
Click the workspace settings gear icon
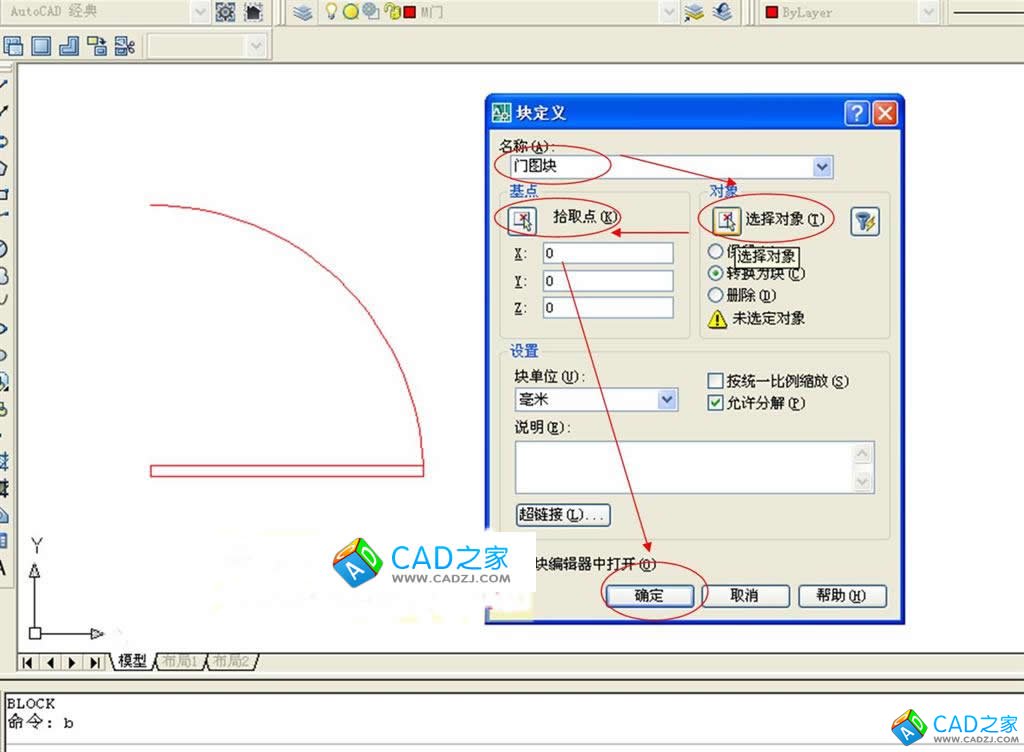[225, 12]
